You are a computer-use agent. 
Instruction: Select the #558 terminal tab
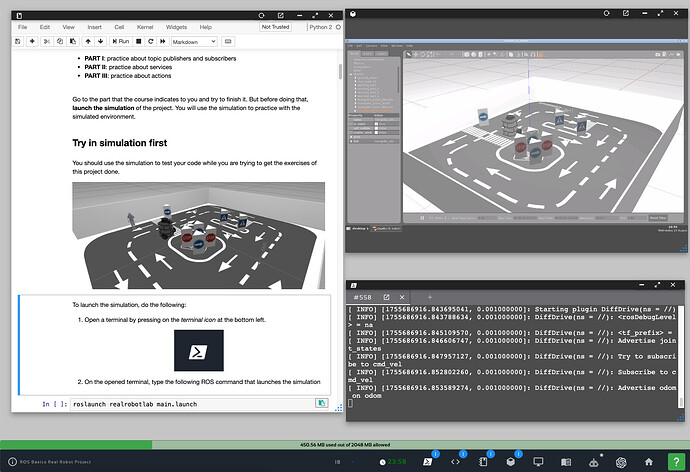click(363, 298)
